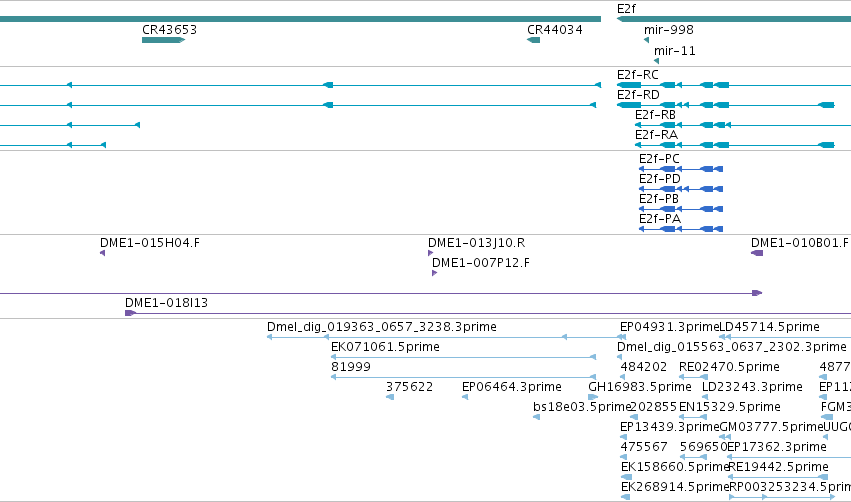Image resolution: width=851 pixels, height=502 pixels.
Task: Click the EK071061.5prime label
Action: pos(385,347)
